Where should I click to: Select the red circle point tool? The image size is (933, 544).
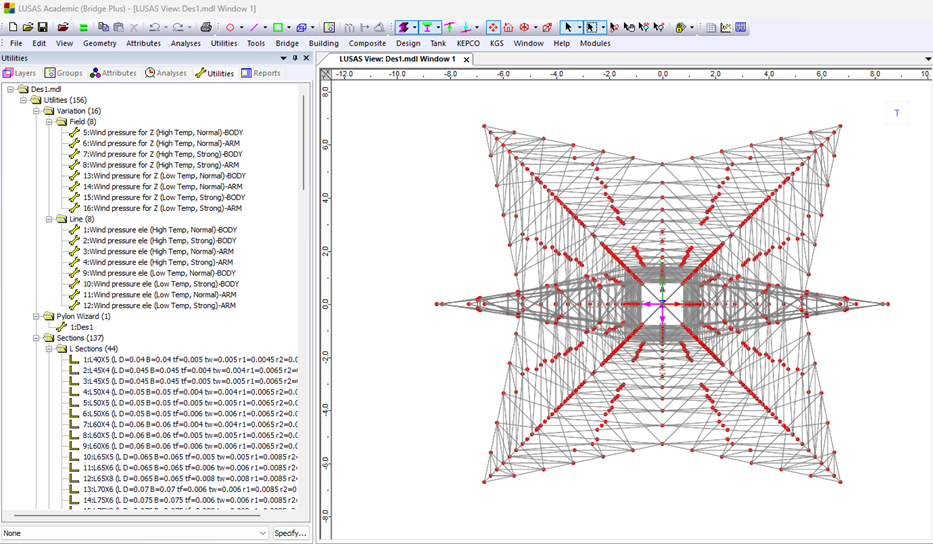230,27
